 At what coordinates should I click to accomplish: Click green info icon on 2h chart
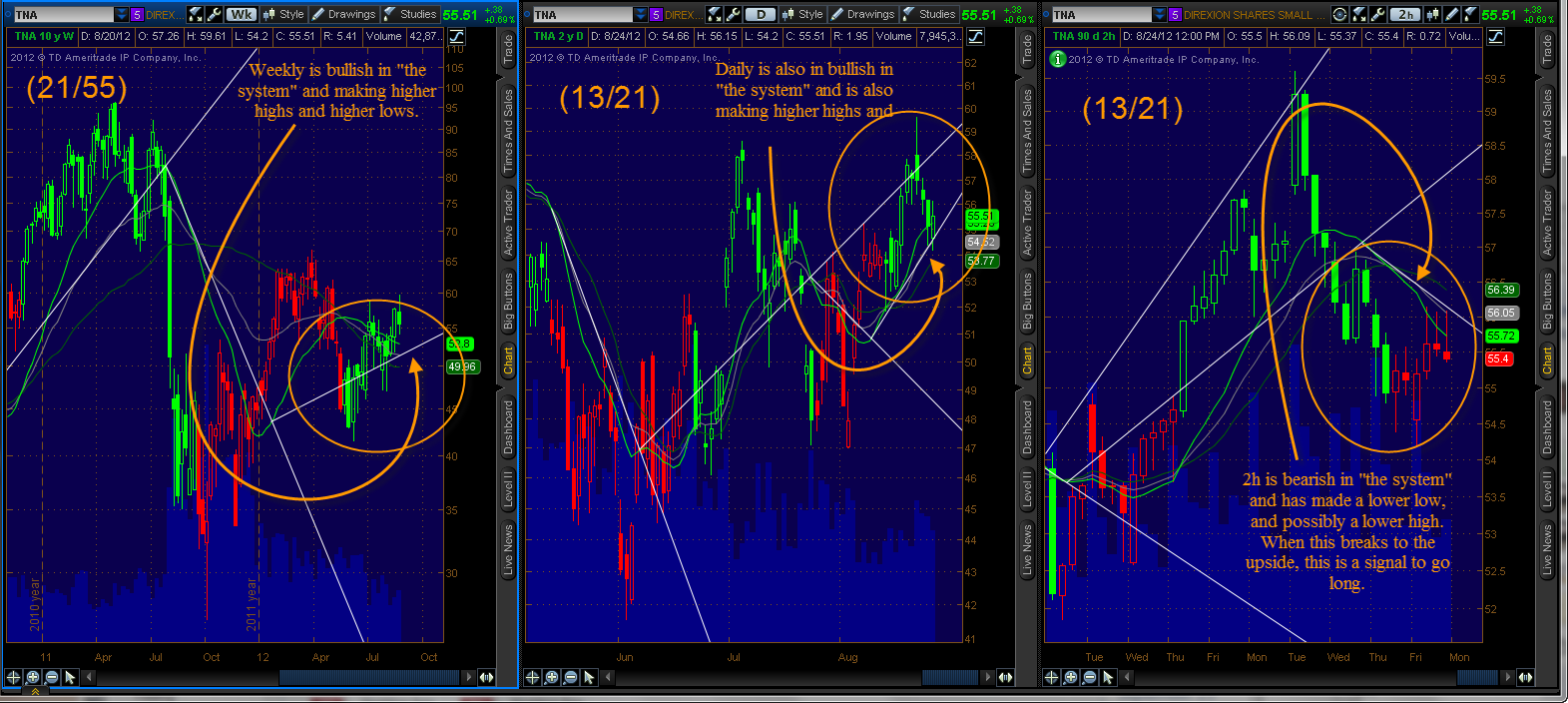pyautogui.click(x=1057, y=59)
